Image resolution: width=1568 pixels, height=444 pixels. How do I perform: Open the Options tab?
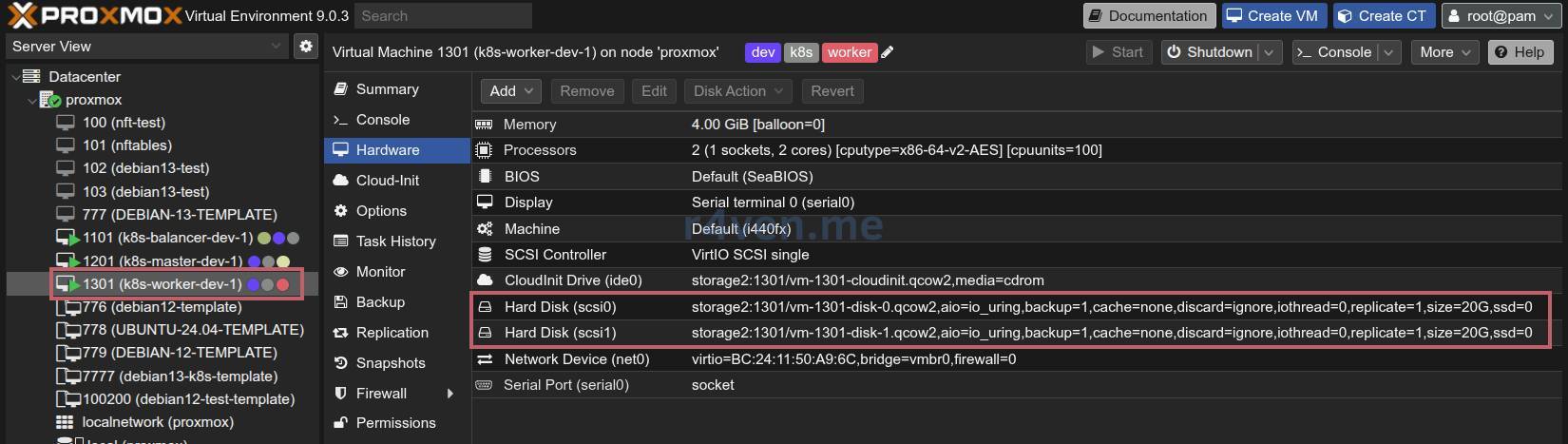pyautogui.click(x=381, y=211)
